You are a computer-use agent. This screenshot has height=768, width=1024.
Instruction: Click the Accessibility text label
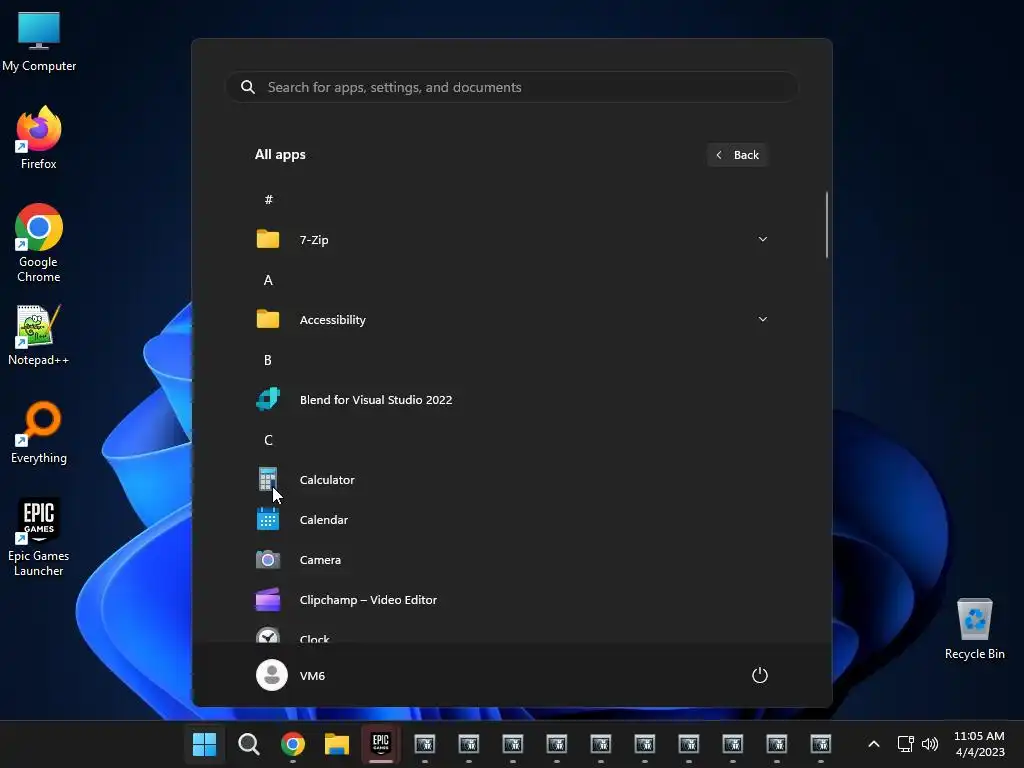point(332,320)
